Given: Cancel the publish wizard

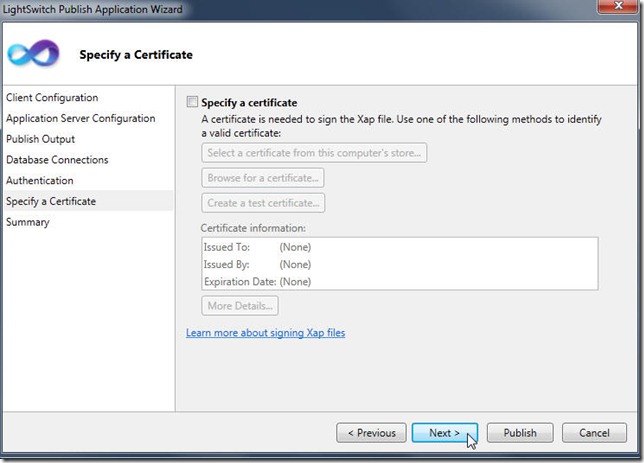Looking at the screenshot, I should pyautogui.click(x=594, y=433).
